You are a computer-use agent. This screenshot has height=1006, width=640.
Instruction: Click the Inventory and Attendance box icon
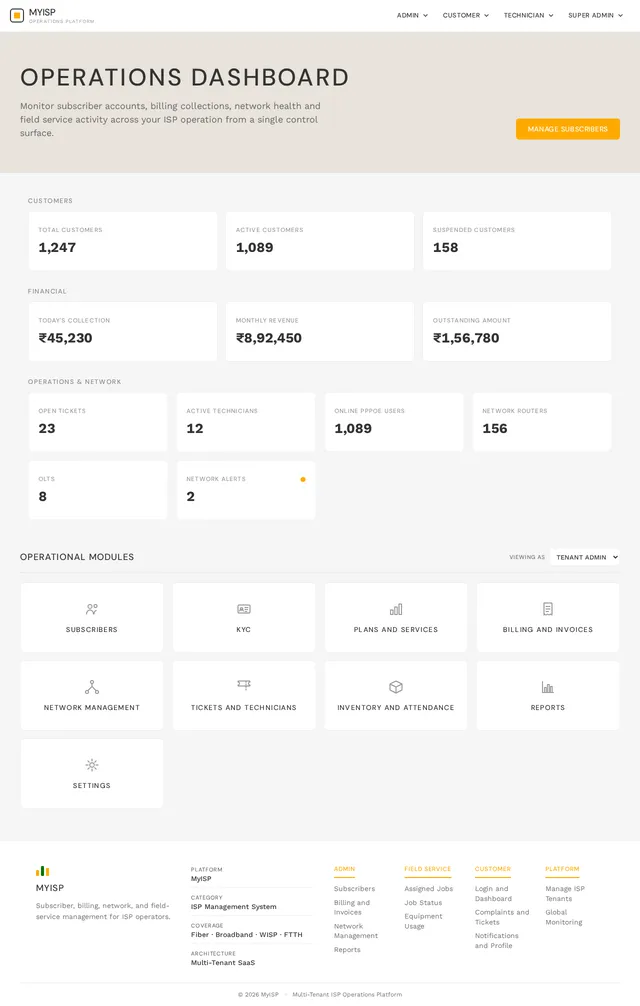[396, 687]
